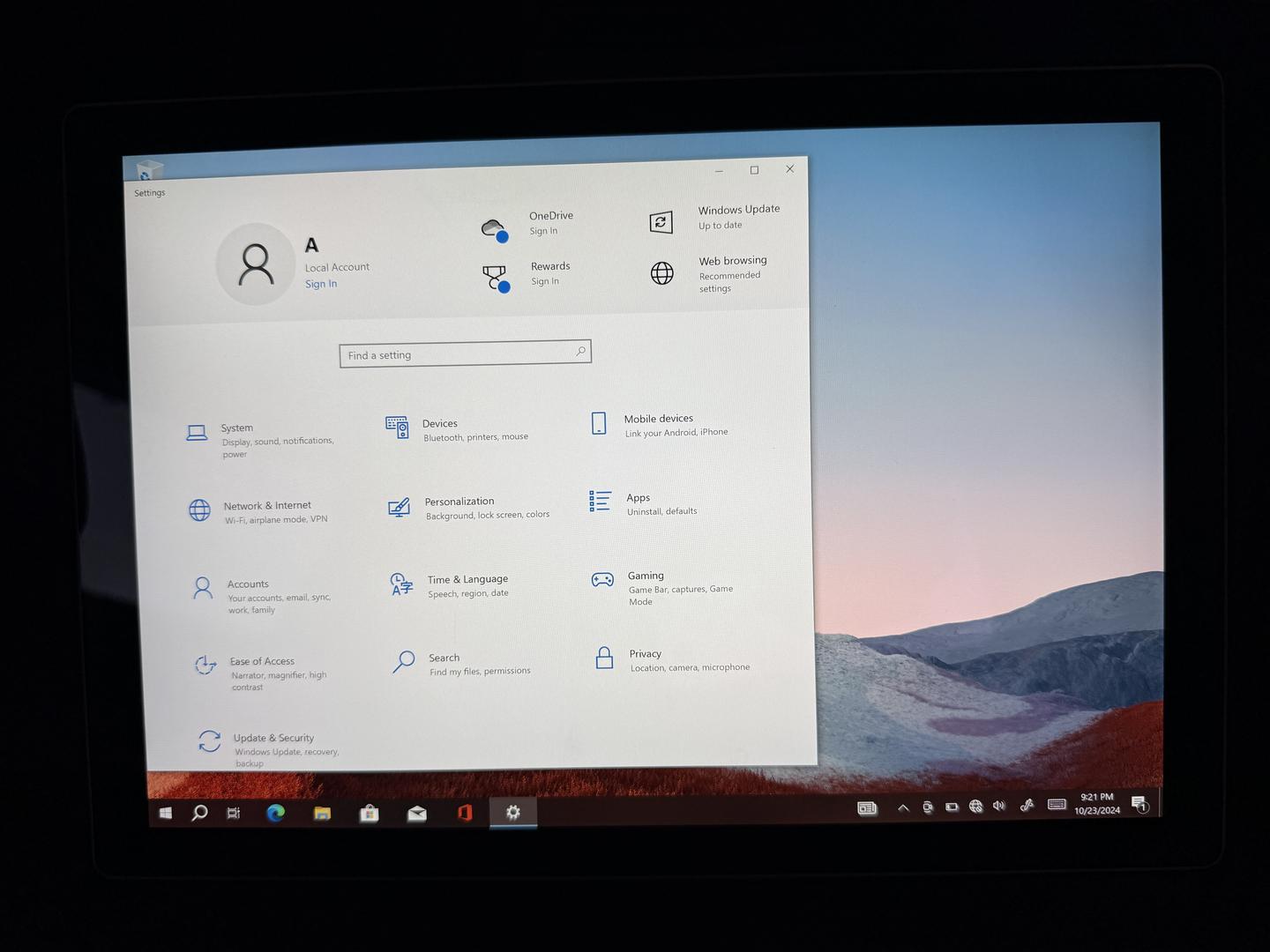Click 'Bluetooth, printers, mouse' description
The width and height of the screenshot is (1270, 952).
click(475, 437)
